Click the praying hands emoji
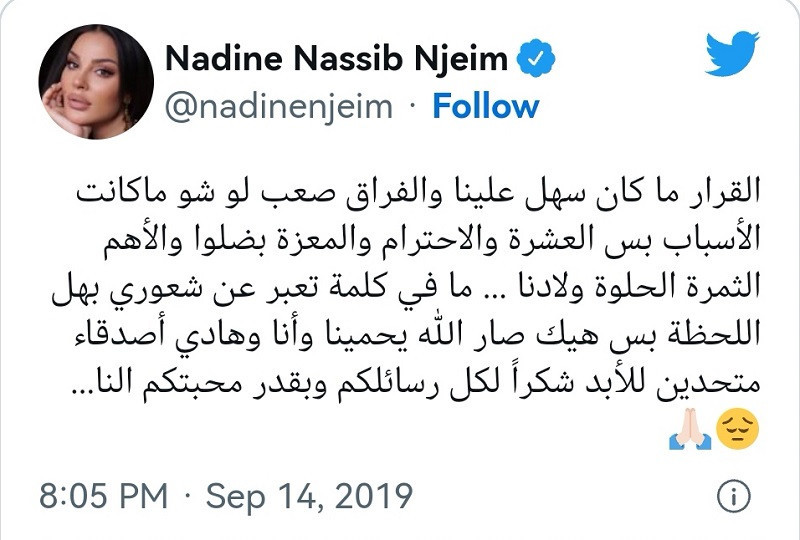This screenshot has width=800, height=540. (690, 429)
